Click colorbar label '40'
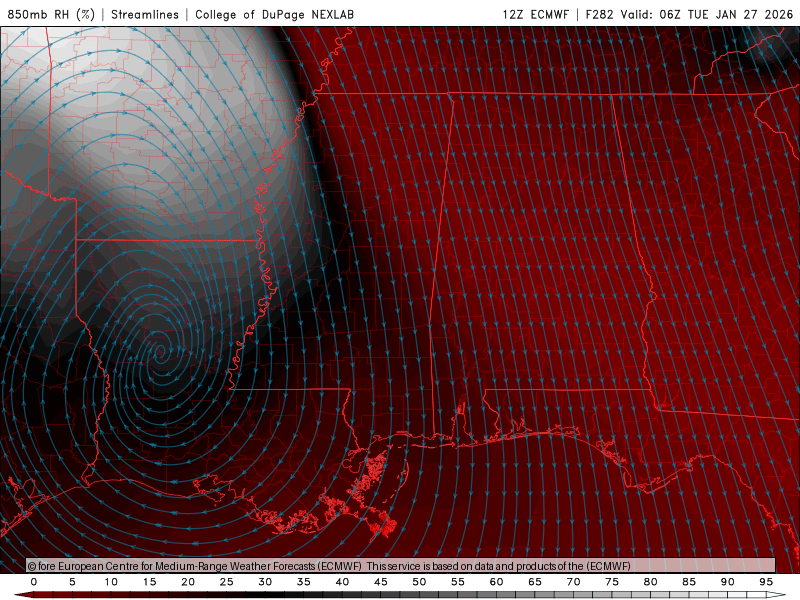The width and height of the screenshot is (800, 600). [342, 582]
